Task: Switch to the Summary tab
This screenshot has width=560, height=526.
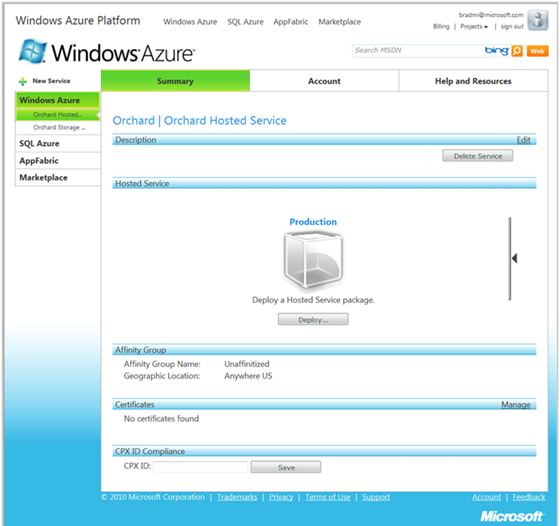Action: [175, 81]
